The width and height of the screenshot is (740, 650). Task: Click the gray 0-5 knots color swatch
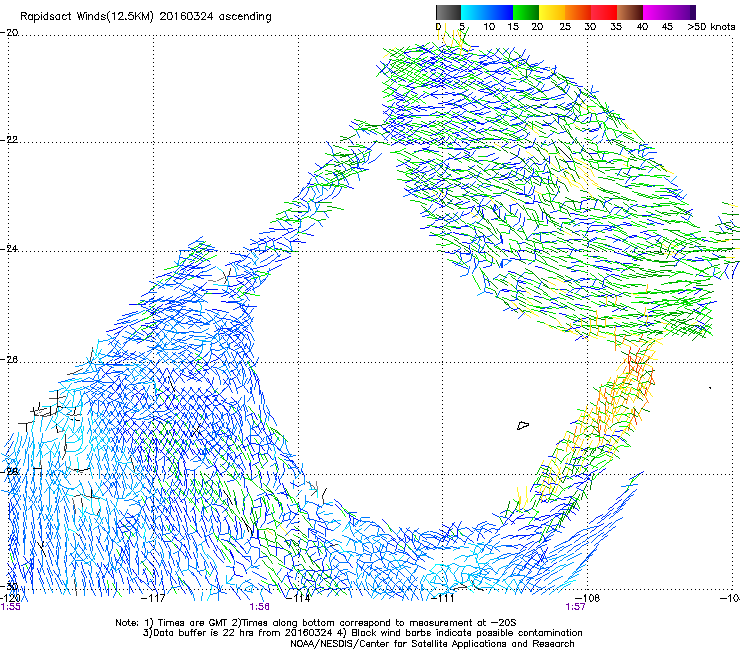[448, 12]
